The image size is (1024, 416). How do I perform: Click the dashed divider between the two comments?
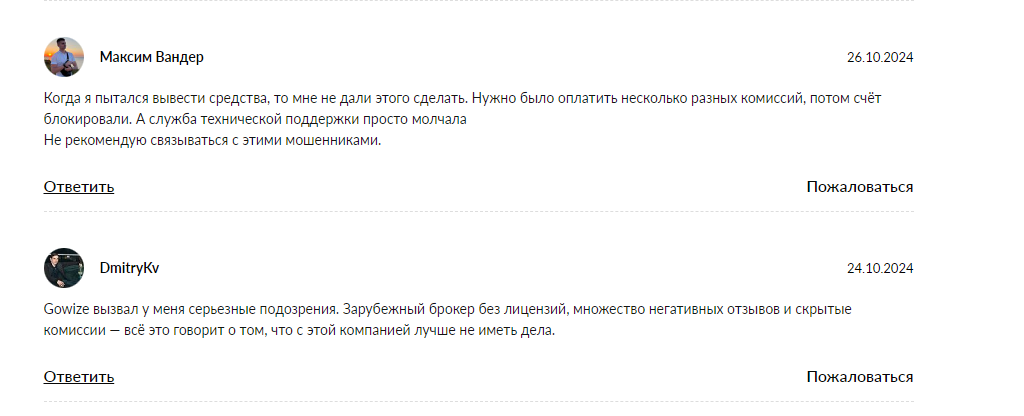[x=478, y=212]
